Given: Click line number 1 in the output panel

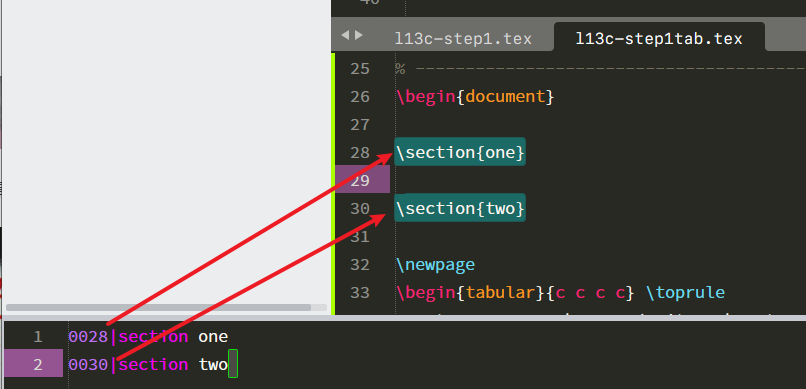Looking at the screenshot, I should (38, 337).
